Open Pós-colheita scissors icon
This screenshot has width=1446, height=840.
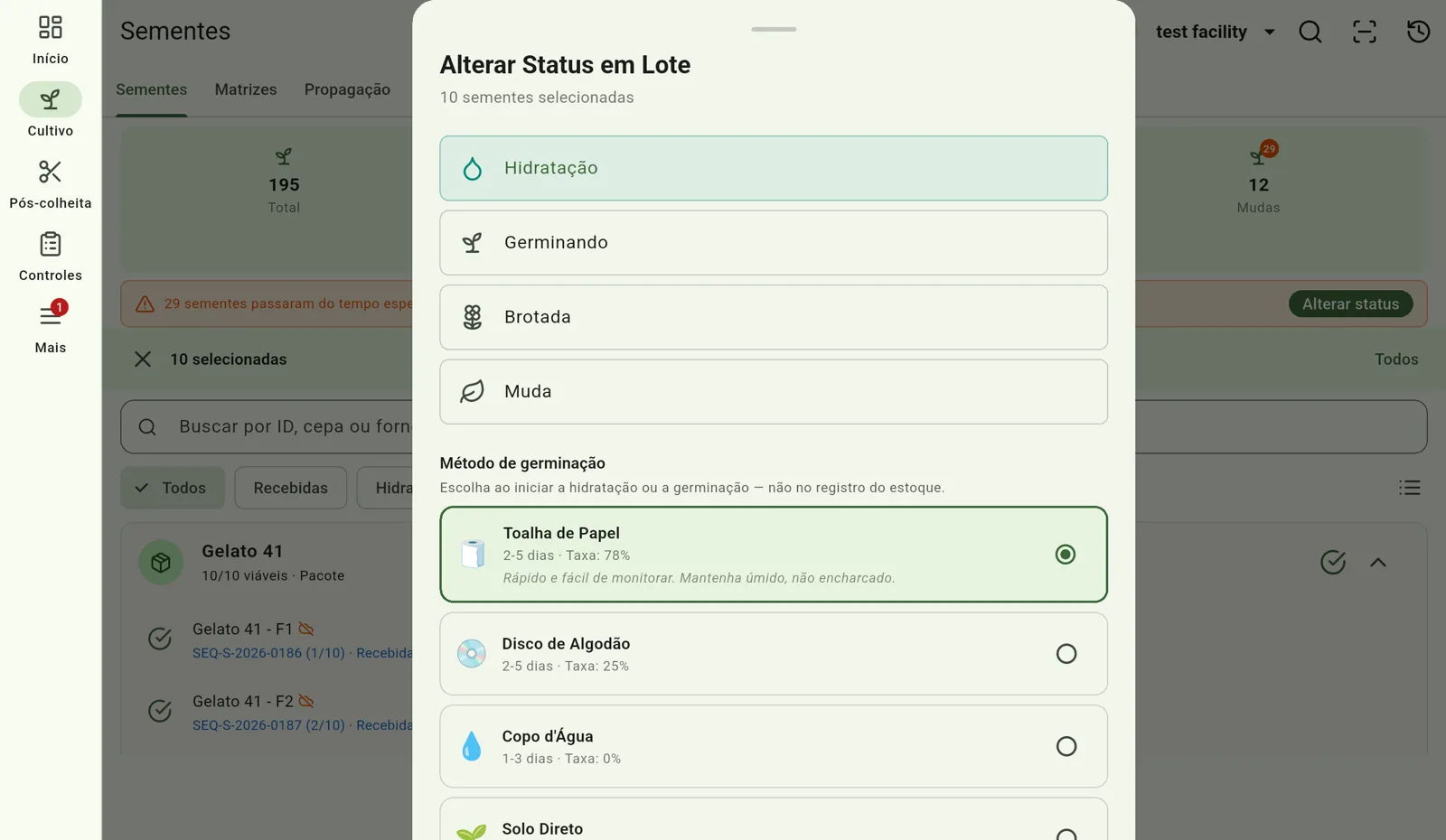[51, 172]
